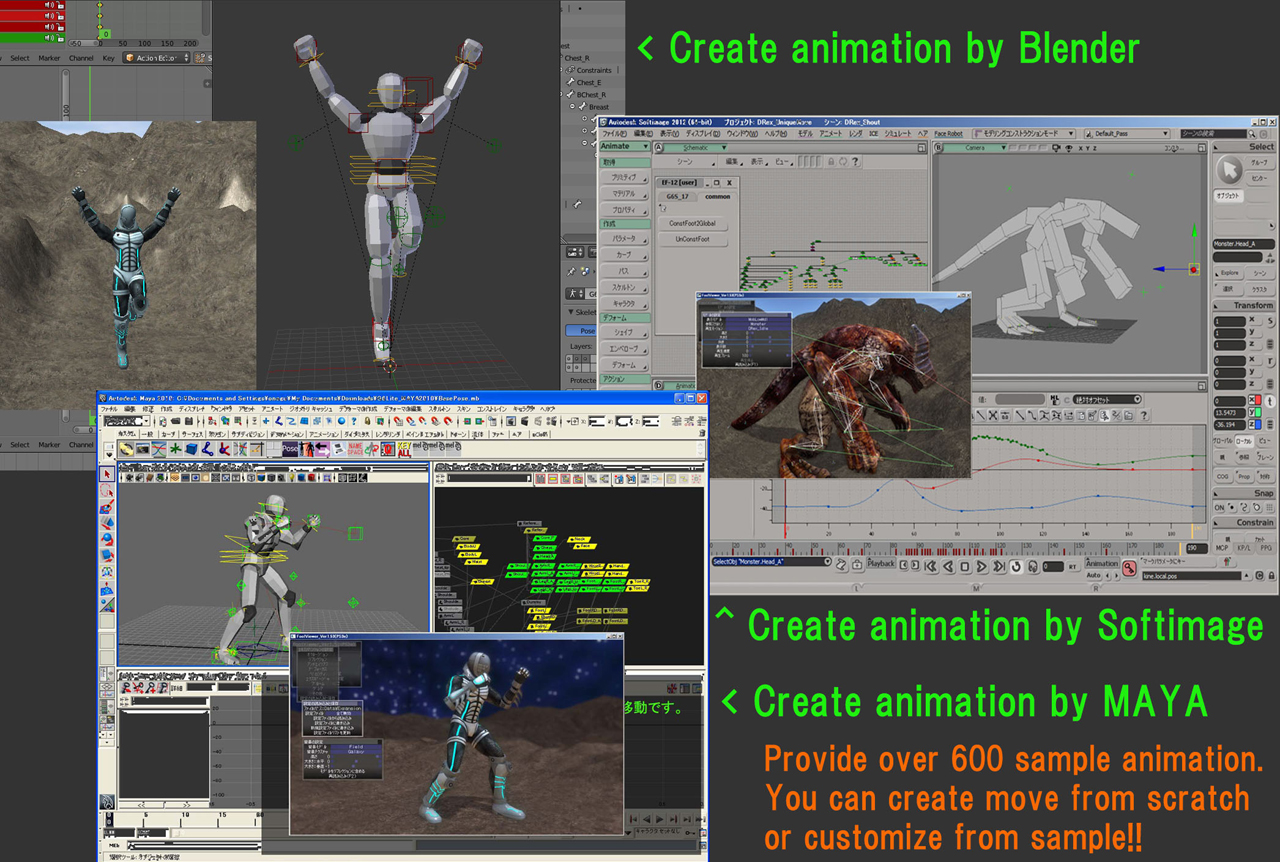The image size is (1280, 862).
Task: Click the magnifier icon beside Softimage's scene search
Action: pyautogui.click(x=1254, y=134)
